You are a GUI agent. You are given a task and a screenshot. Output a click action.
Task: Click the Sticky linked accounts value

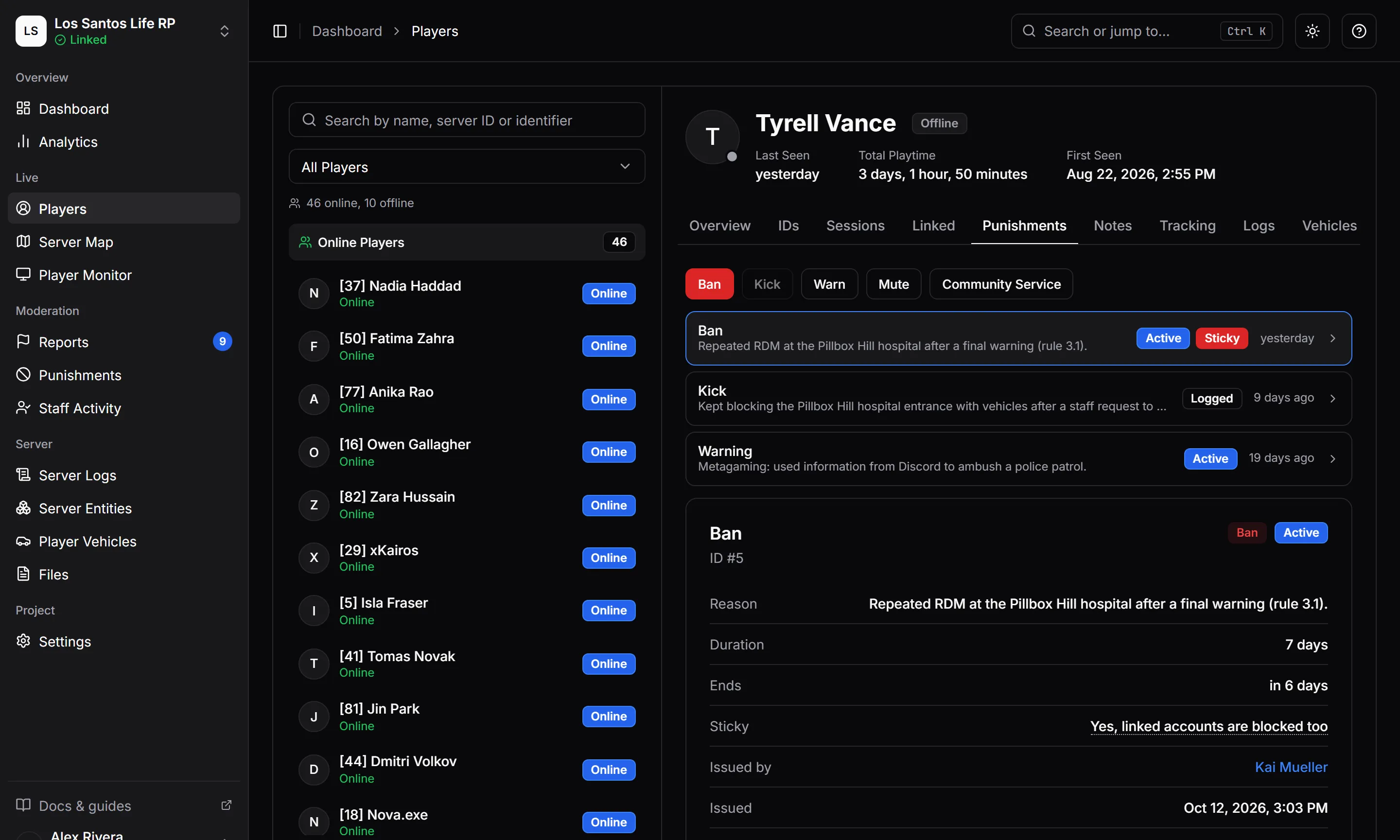[1209, 726]
